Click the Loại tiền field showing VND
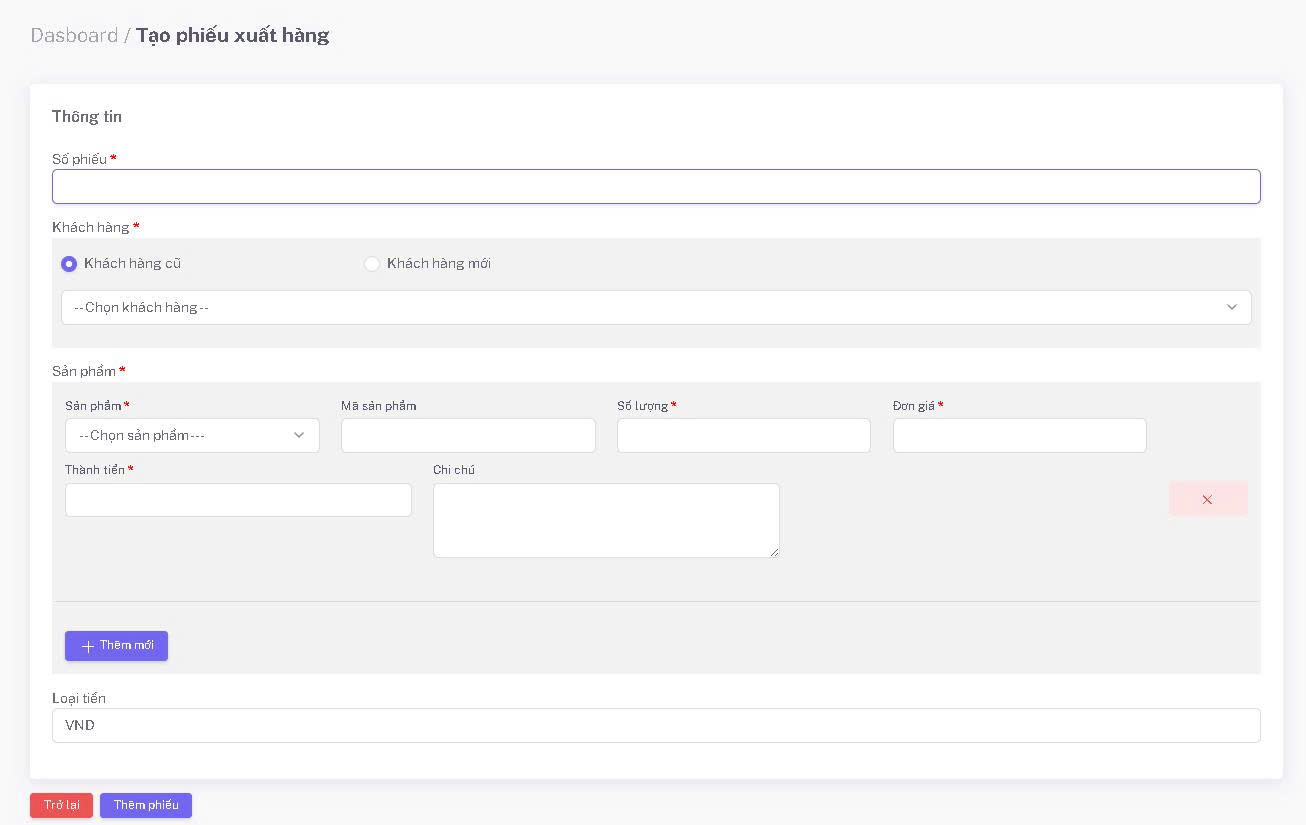1306x825 pixels. [x=655, y=725]
